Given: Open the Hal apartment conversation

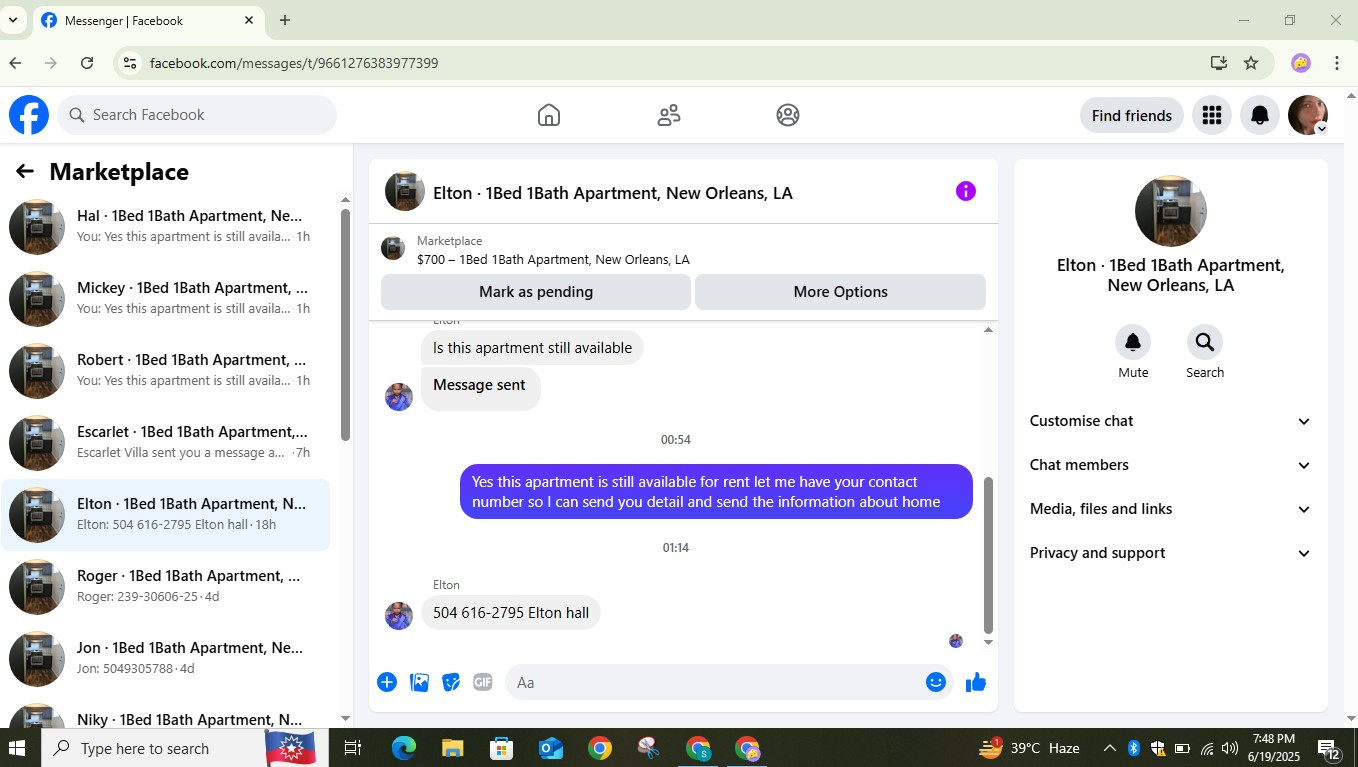Looking at the screenshot, I should click(x=165, y=227).
